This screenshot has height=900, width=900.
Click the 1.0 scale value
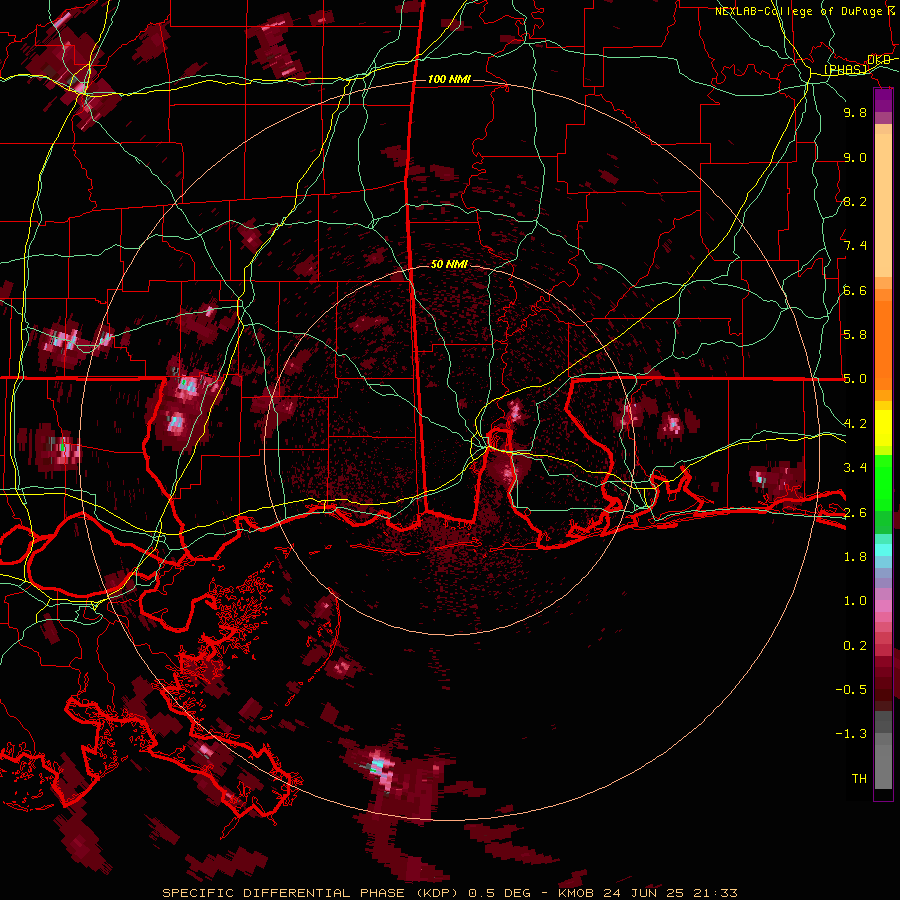pyautogui.click(x=855, y=600)
